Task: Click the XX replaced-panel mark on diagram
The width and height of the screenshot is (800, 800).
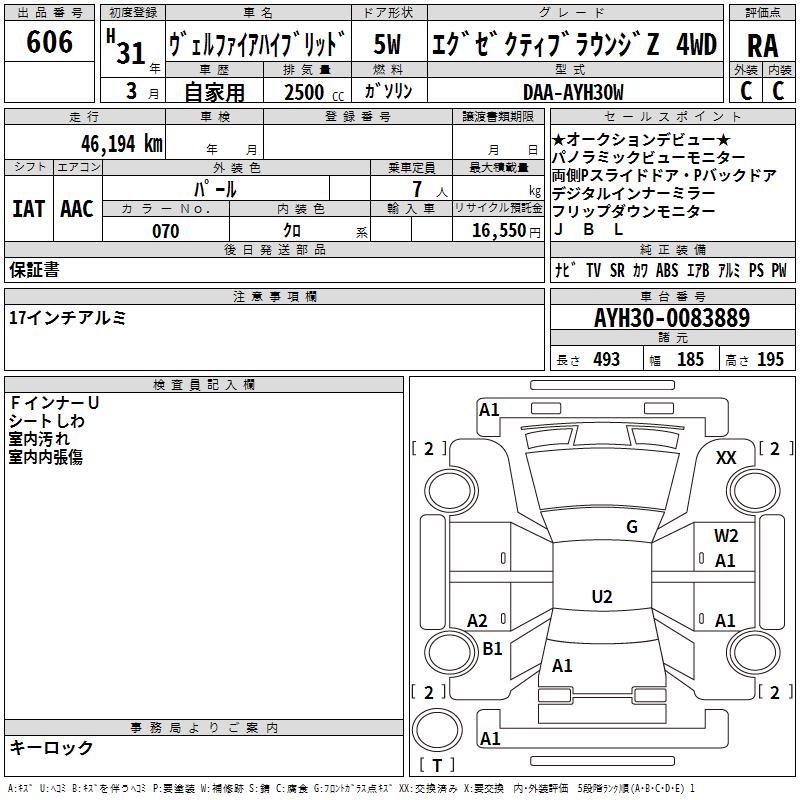Action: (726, 457)
